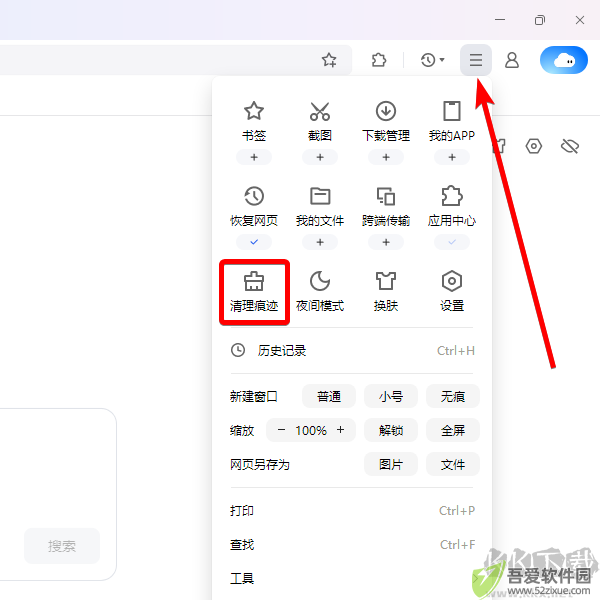Unpin 恢复网页 via checkmark toggle
The height and width of the screenshot is (600, 600).
pyautogui.click(x=254, y=242)
